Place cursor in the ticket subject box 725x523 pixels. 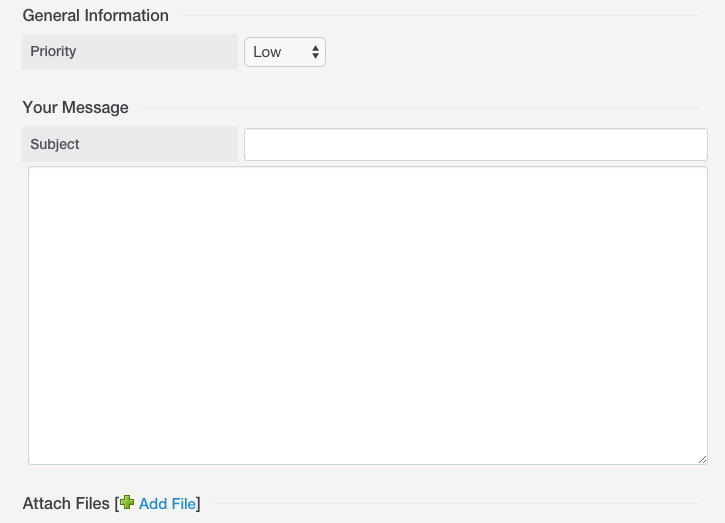pyautogui.click(x=476, y=144)
